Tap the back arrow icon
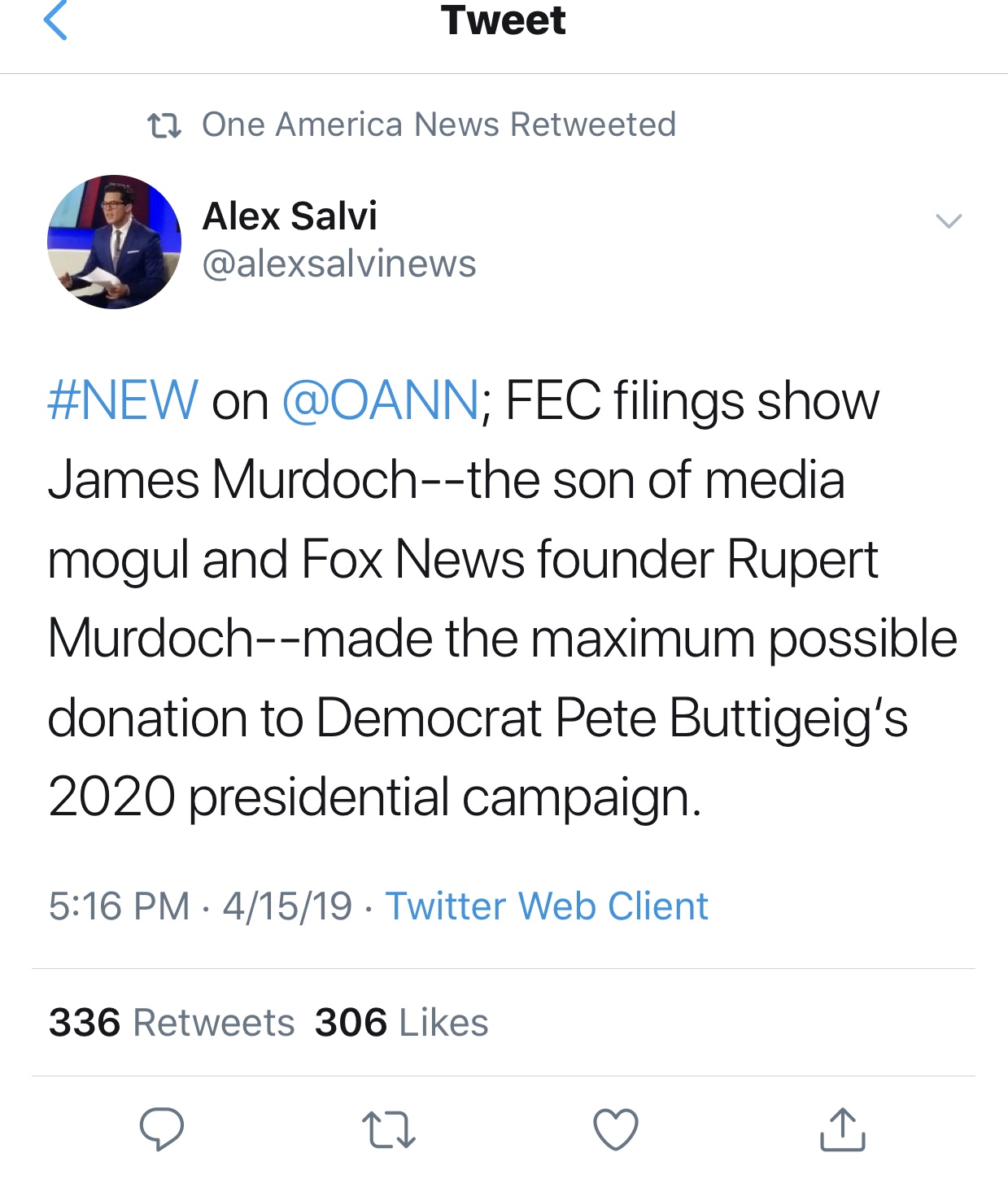 pyautogui.click(x=55, y=20)
